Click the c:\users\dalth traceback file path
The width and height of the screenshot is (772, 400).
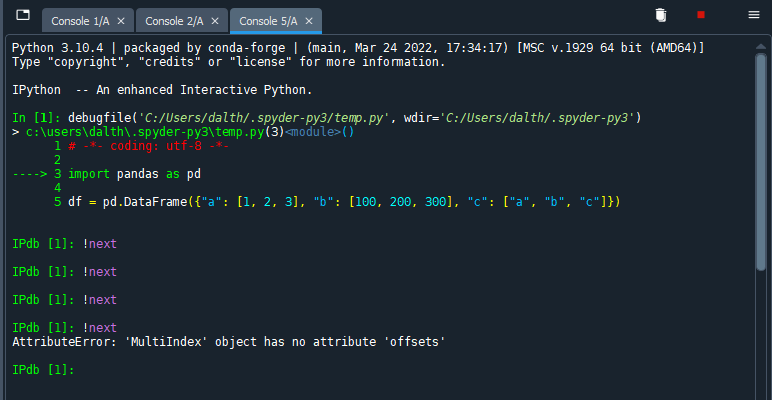point(146,133)
